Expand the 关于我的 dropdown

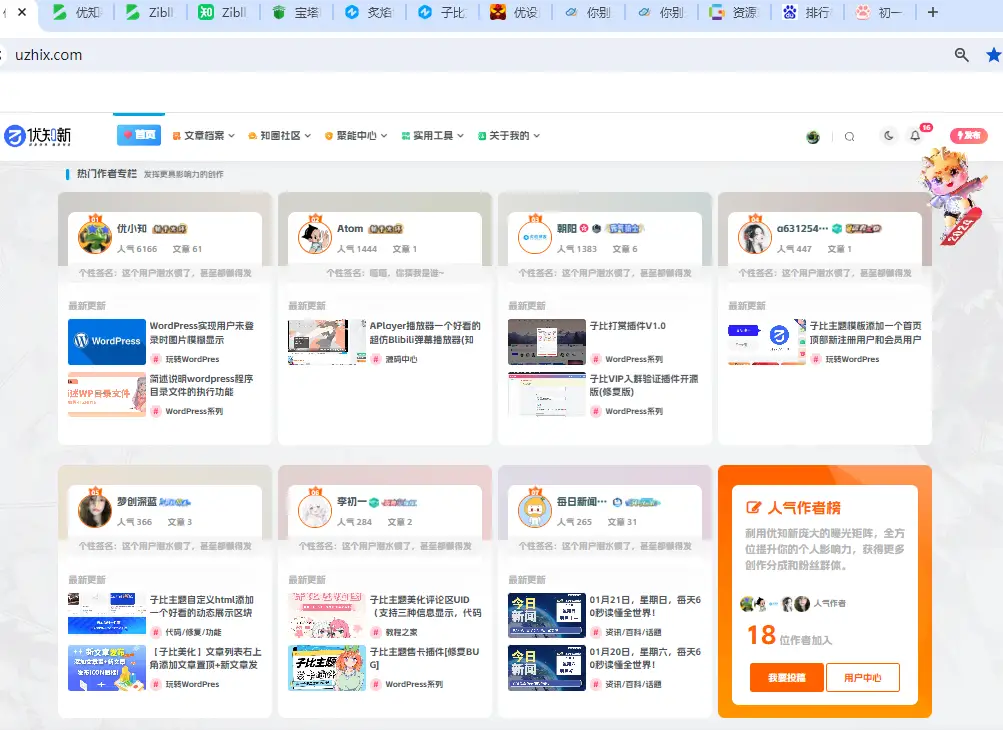pyautogui.click(x=509, y=135)
